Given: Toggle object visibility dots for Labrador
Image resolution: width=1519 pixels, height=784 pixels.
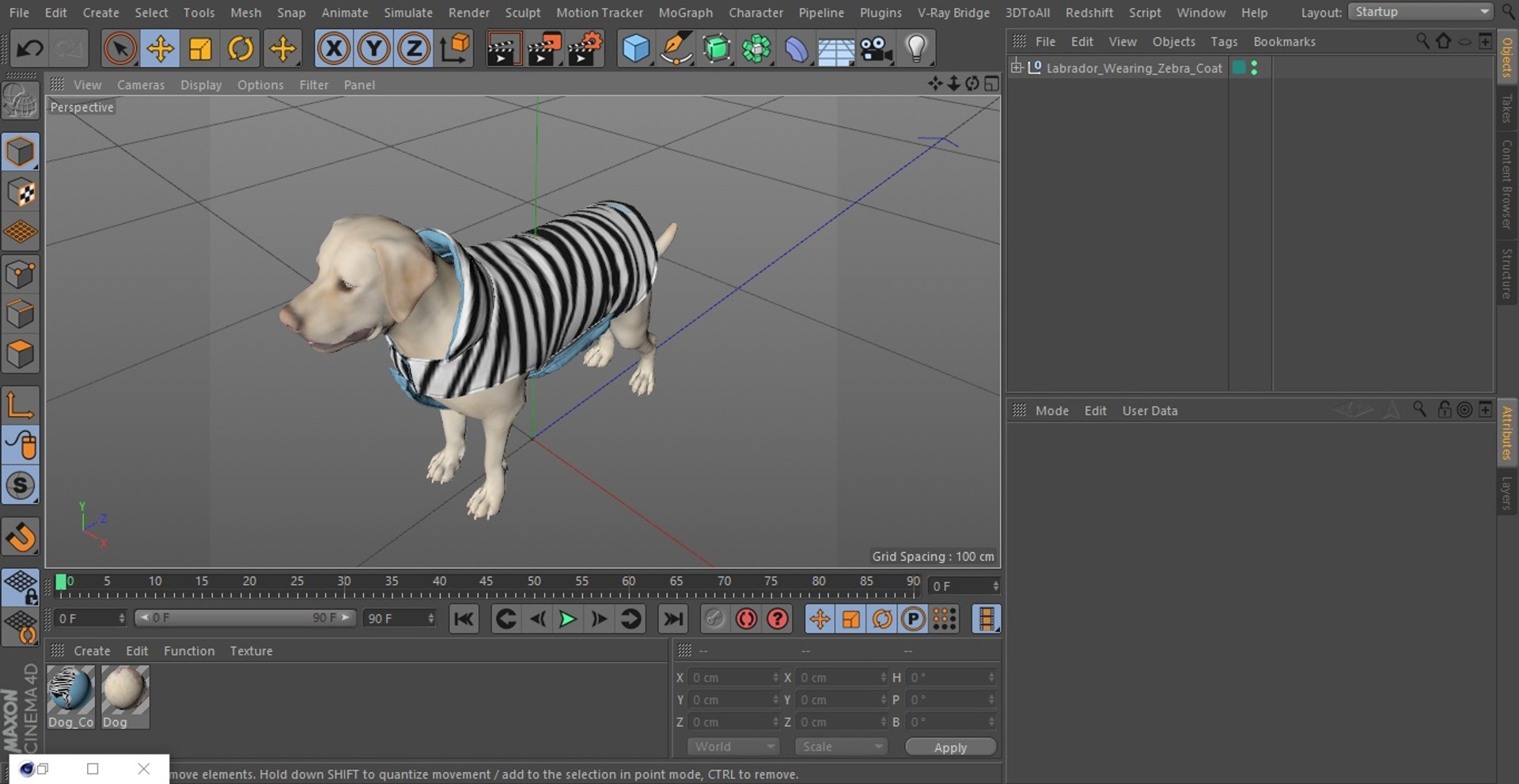Looking at the screenshot, I should pos(1254,68).
